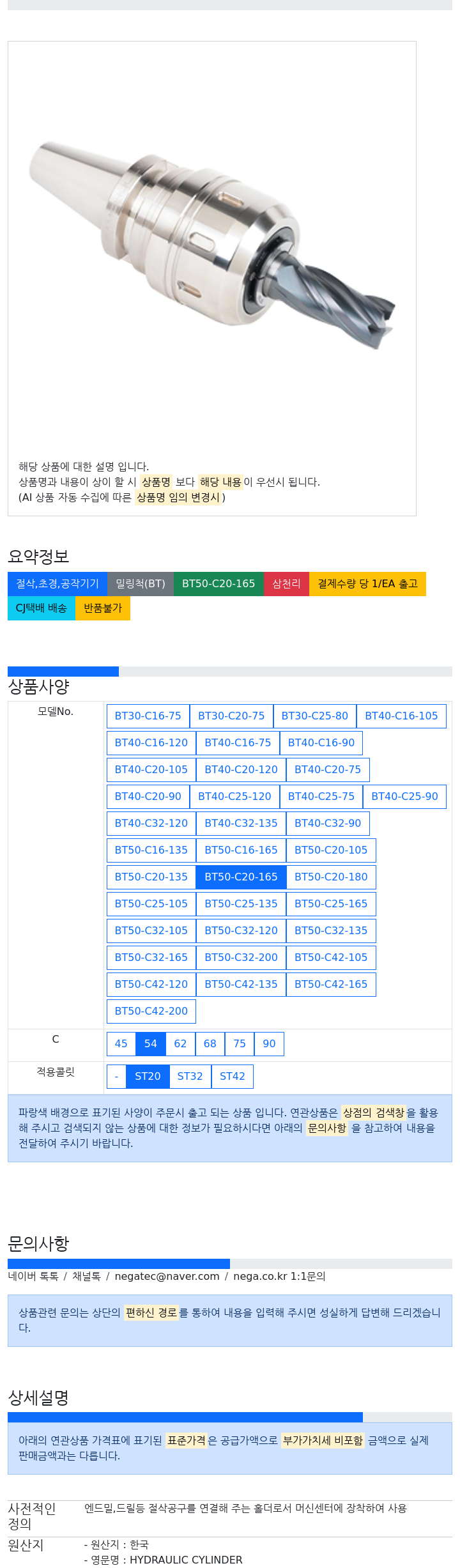Pick the BT50-C42-200 model
The width and height of the screenshot is (460, 1568).
pos(151,1011)
